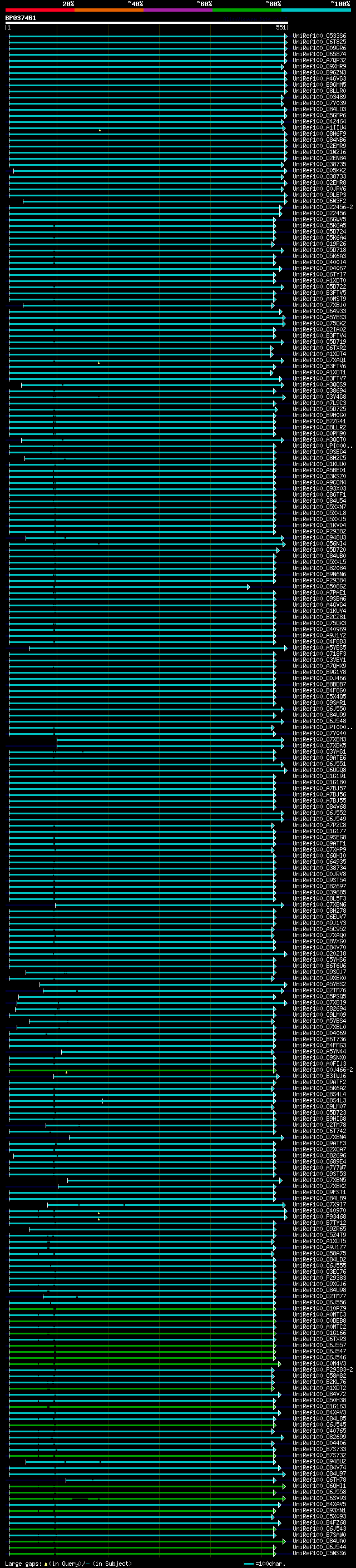Select hit label UniRef100_Q8GTF1

coord(319,495)
